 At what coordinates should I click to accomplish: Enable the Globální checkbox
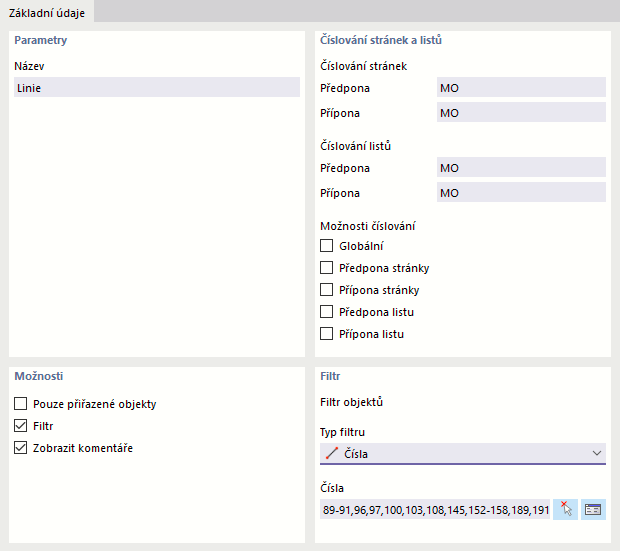(x=326, y=246)
